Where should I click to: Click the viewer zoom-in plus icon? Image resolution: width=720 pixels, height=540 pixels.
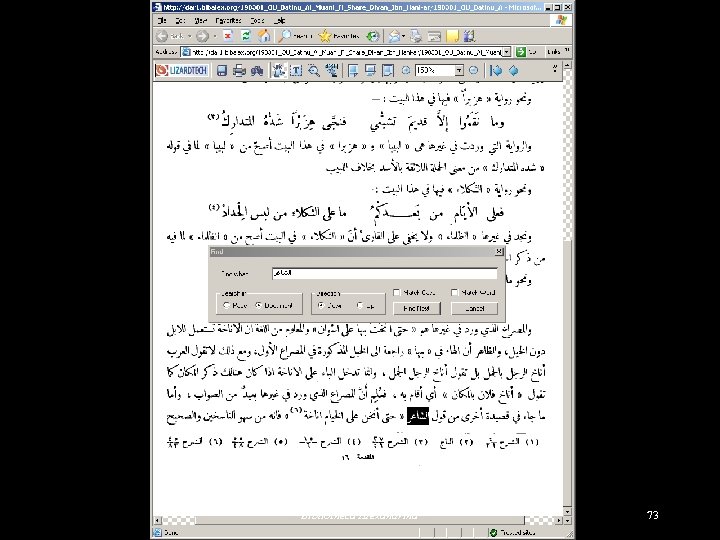tap(406, 70)
